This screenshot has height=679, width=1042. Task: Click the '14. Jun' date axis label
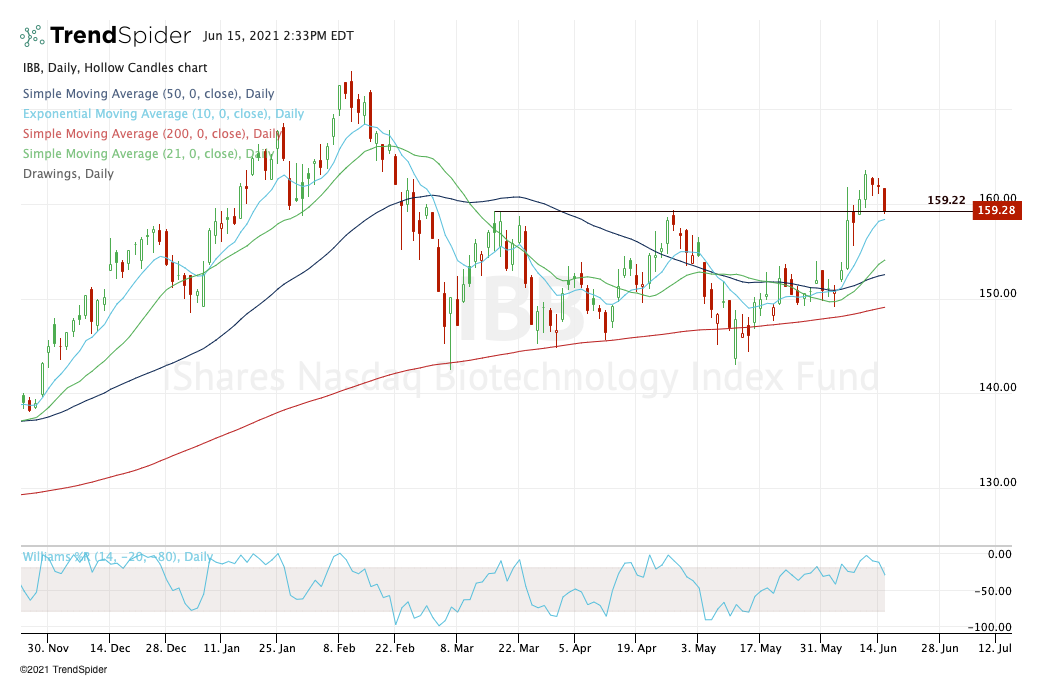tap(878, 648)
